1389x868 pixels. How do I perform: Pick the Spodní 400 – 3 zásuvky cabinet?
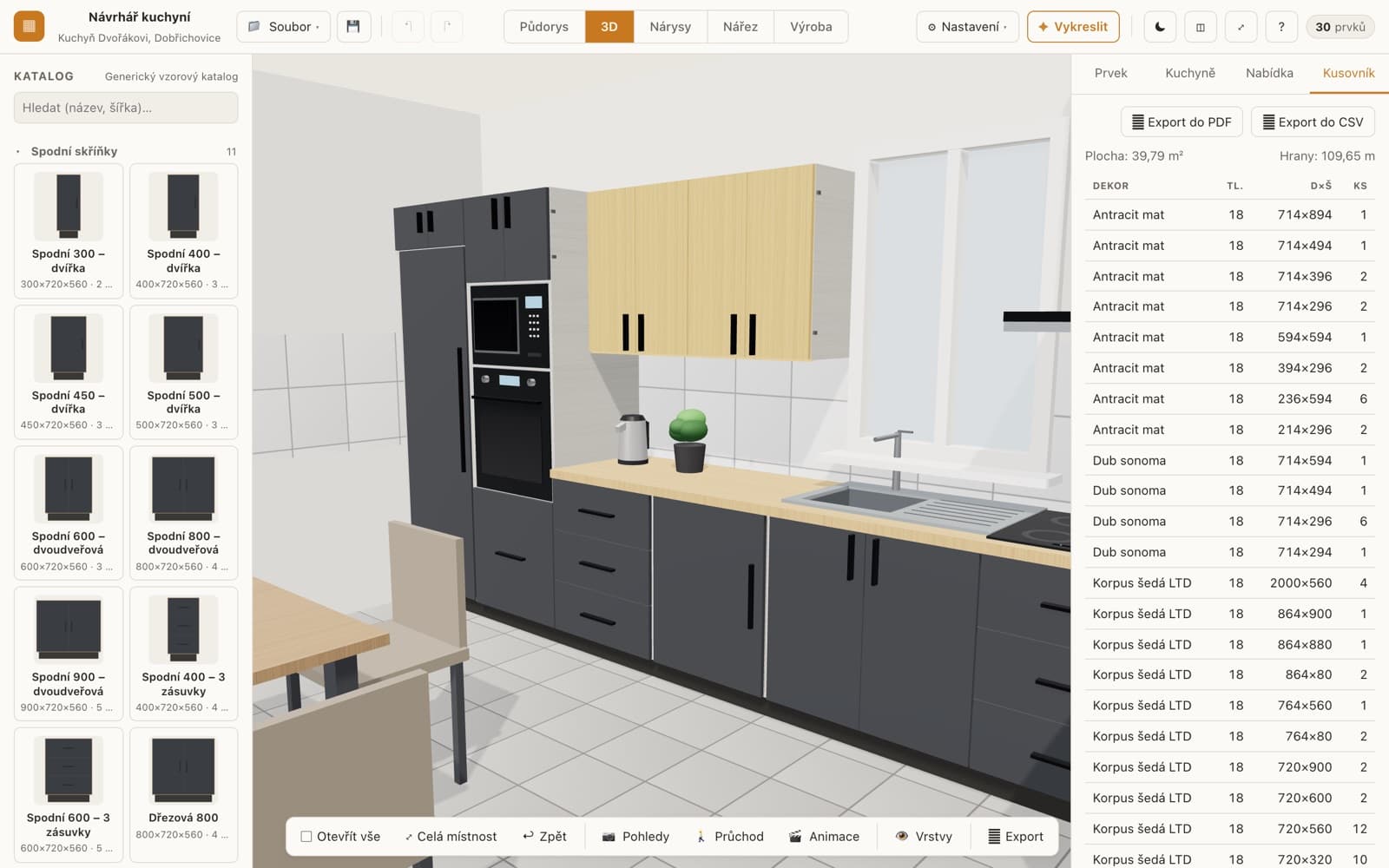183,654
